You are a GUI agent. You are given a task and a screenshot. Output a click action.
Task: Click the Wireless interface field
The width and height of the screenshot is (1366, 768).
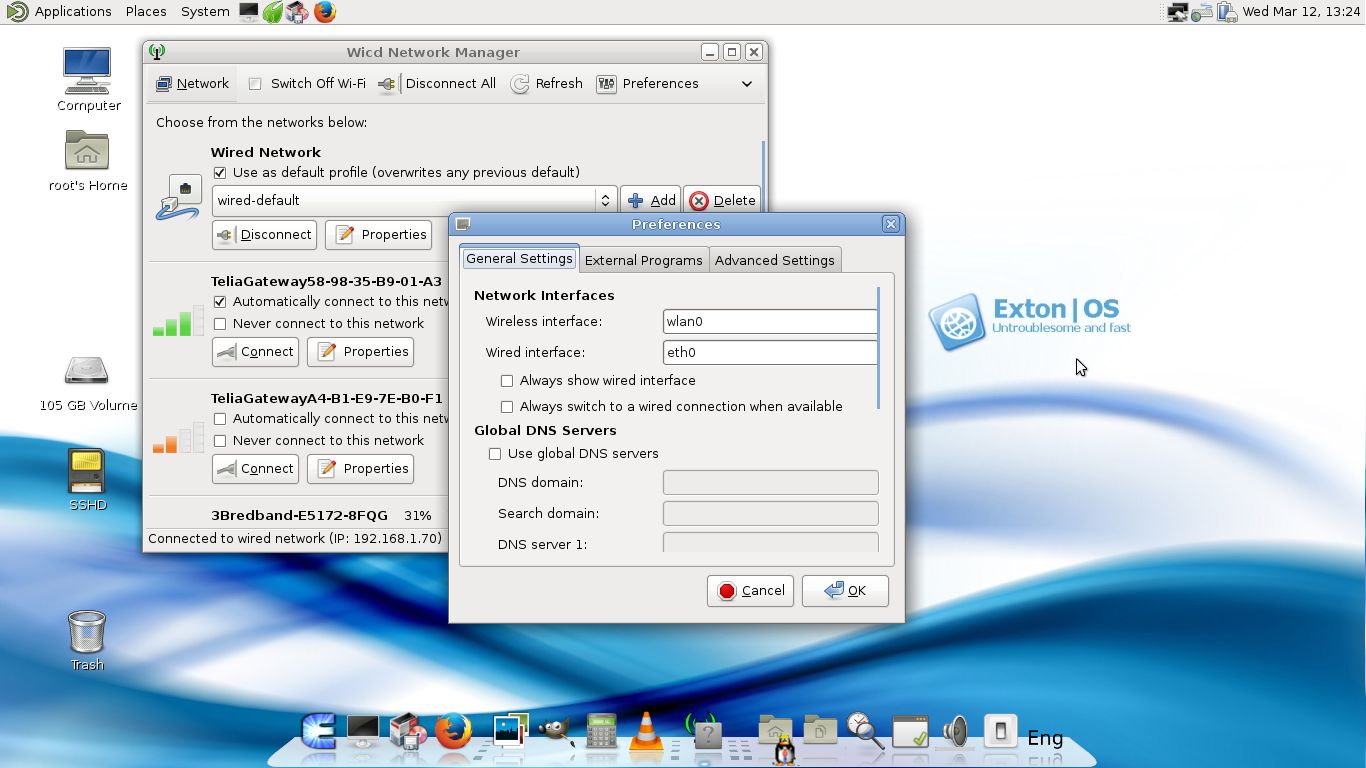pos(770,322)
